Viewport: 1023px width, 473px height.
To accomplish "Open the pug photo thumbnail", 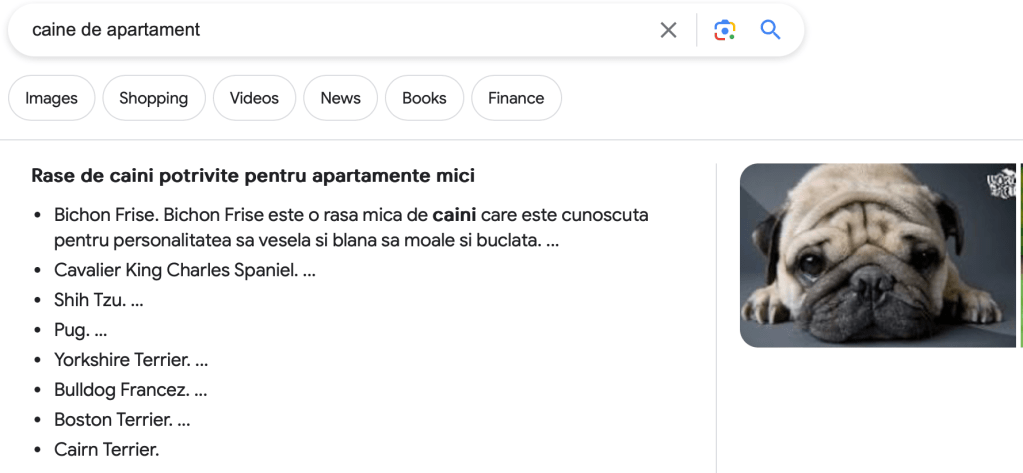I will pyautogui.click(x=877, y=255).
